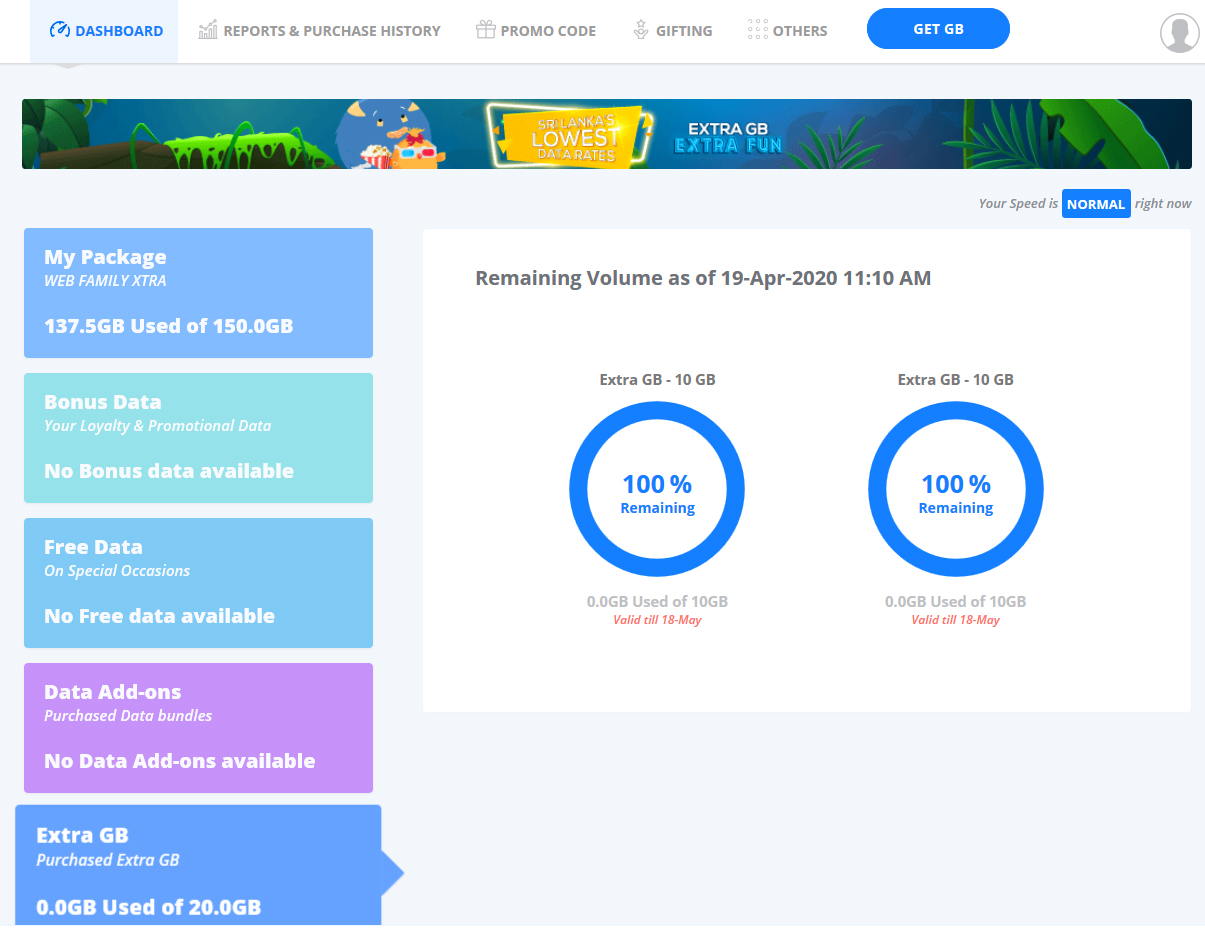Screen dimensions: 1205x951
Task: Click the Dashboard speedometer icon
Action: [x=59, y=30]
